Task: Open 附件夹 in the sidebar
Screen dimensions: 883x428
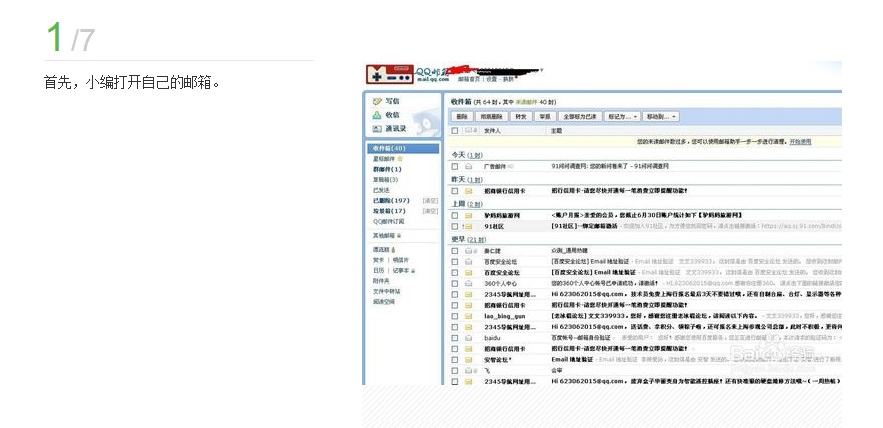Action: click(381, 280)
